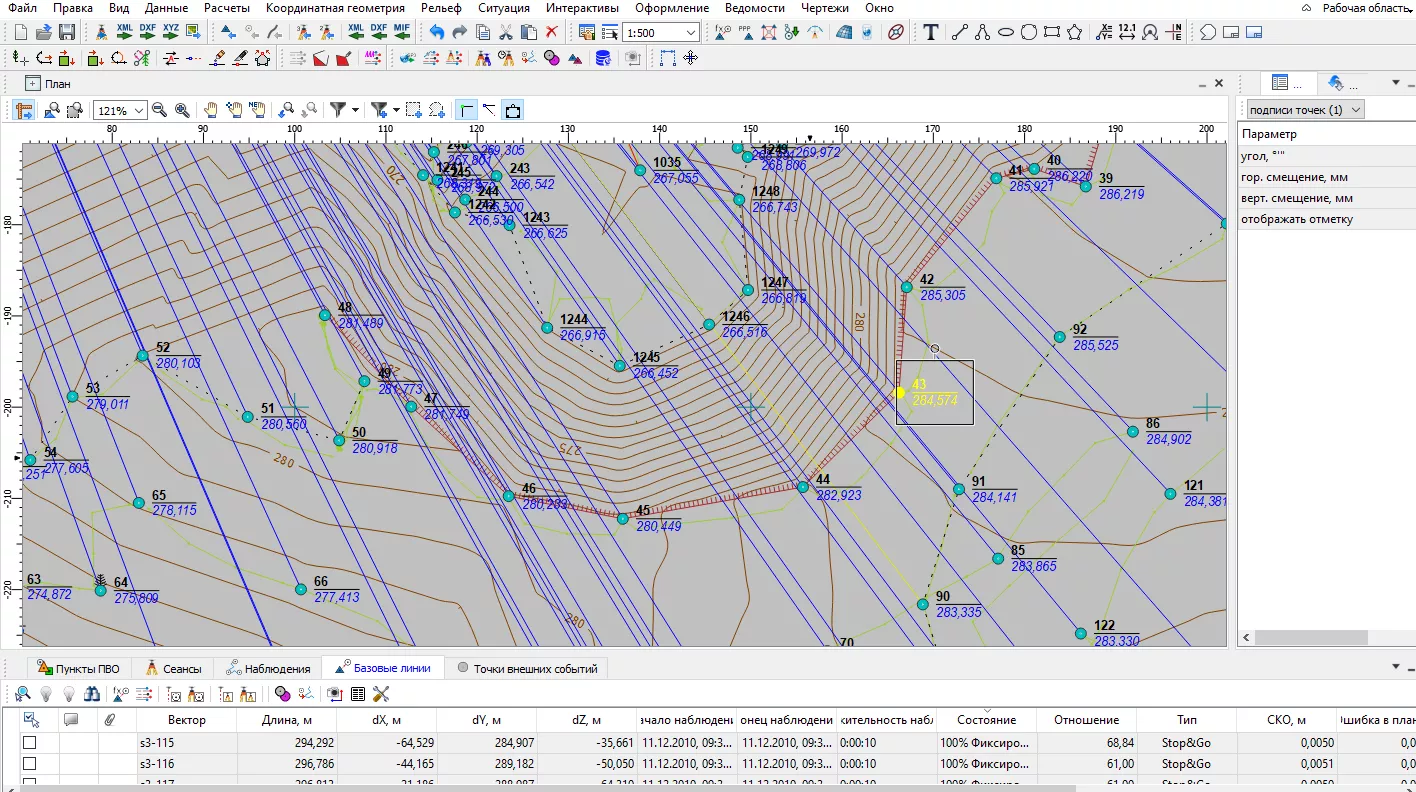The height and width of the screenshot is (792, 1416).
Task: Toggle the select-all checkbox in table header
Action: click(30, 719)
